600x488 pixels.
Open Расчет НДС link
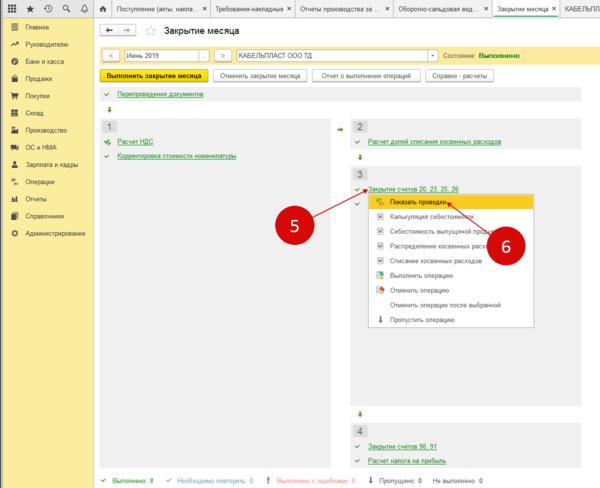click(135, 142)
